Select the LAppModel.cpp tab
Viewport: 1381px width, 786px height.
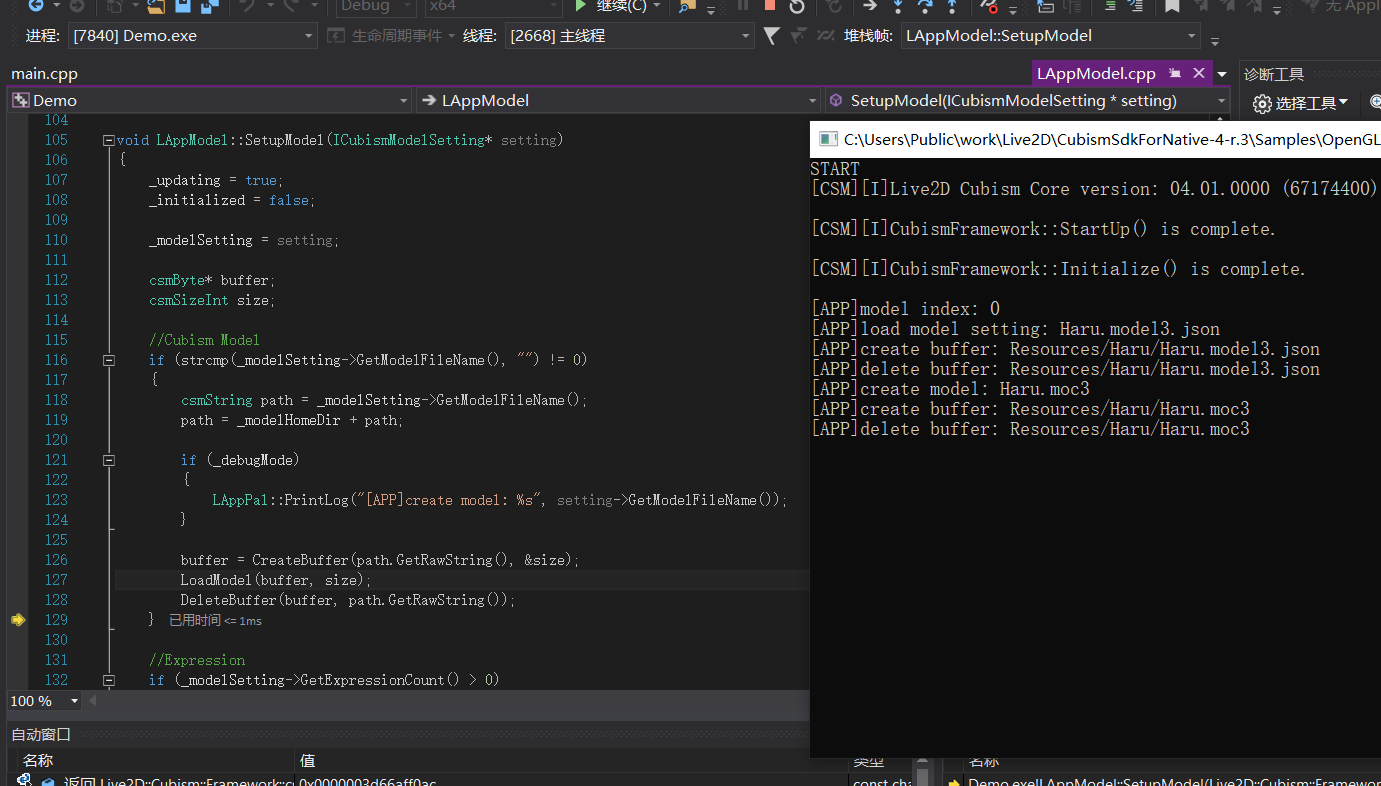click(1096, 74)
